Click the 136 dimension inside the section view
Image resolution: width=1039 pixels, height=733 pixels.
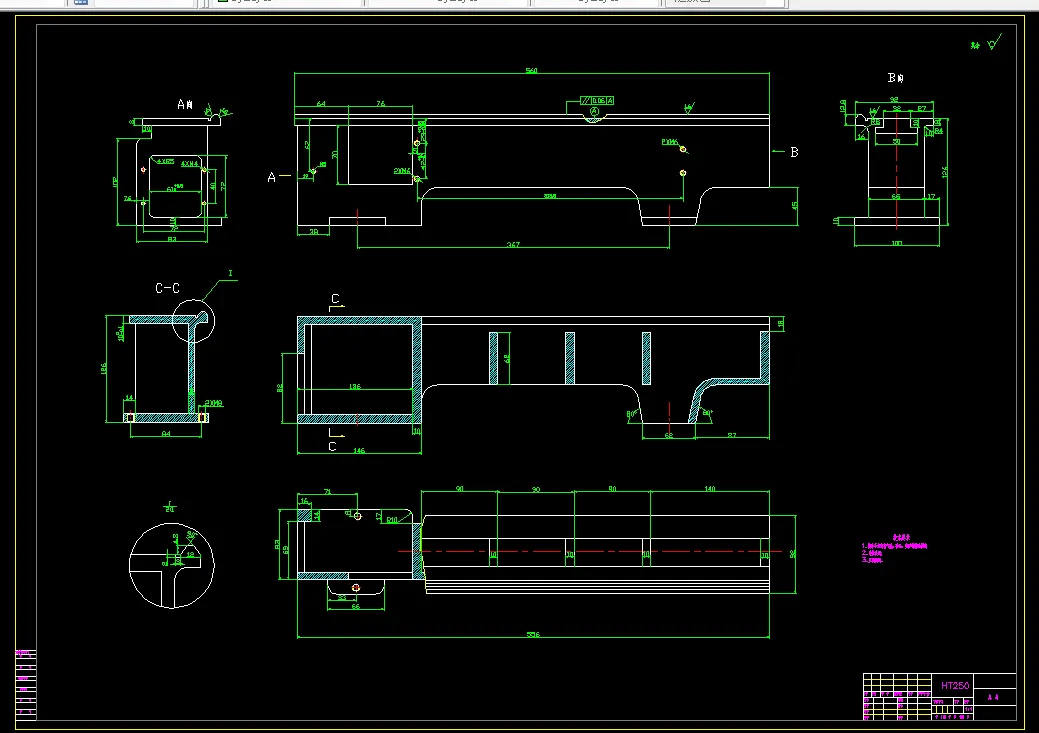pos(355,386)
